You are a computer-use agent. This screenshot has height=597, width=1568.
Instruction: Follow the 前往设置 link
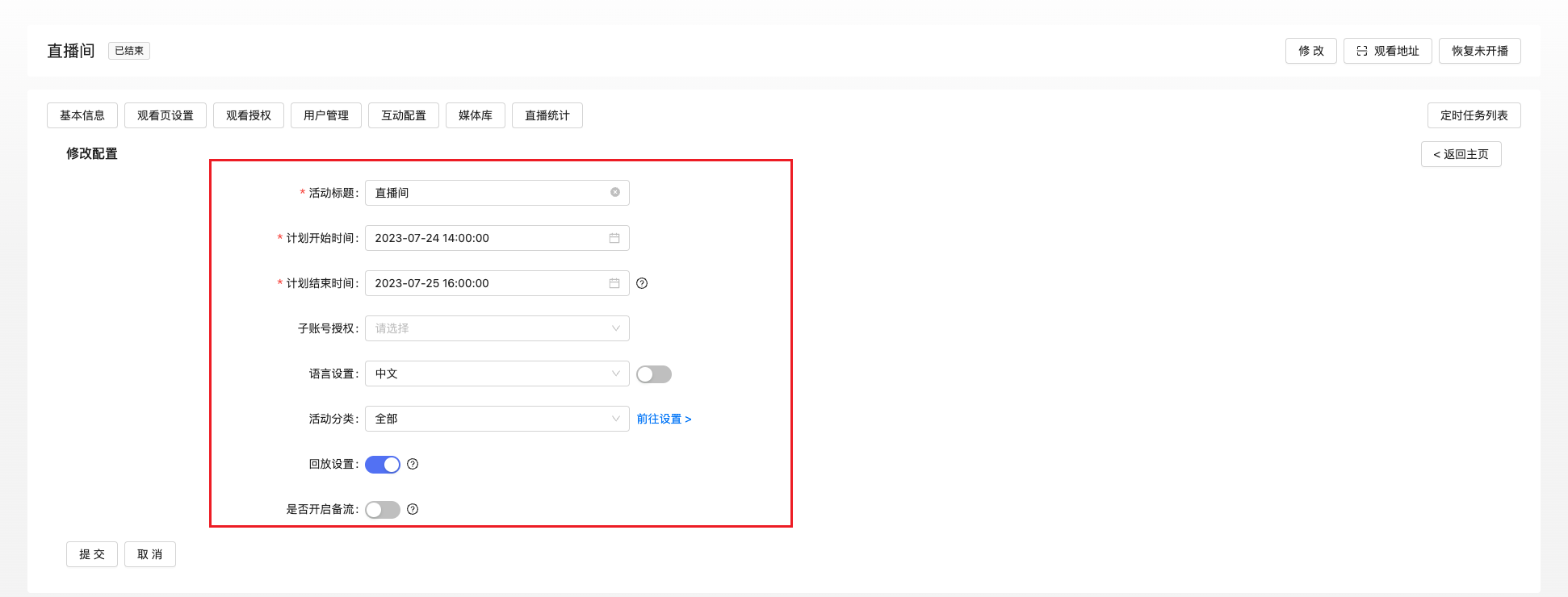664,419
